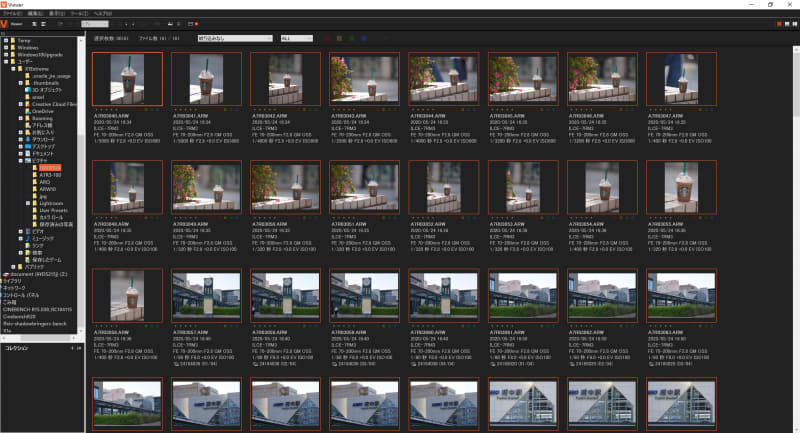Select the OneDrive folder
The image size is (800, 433).
pos(43,111)
